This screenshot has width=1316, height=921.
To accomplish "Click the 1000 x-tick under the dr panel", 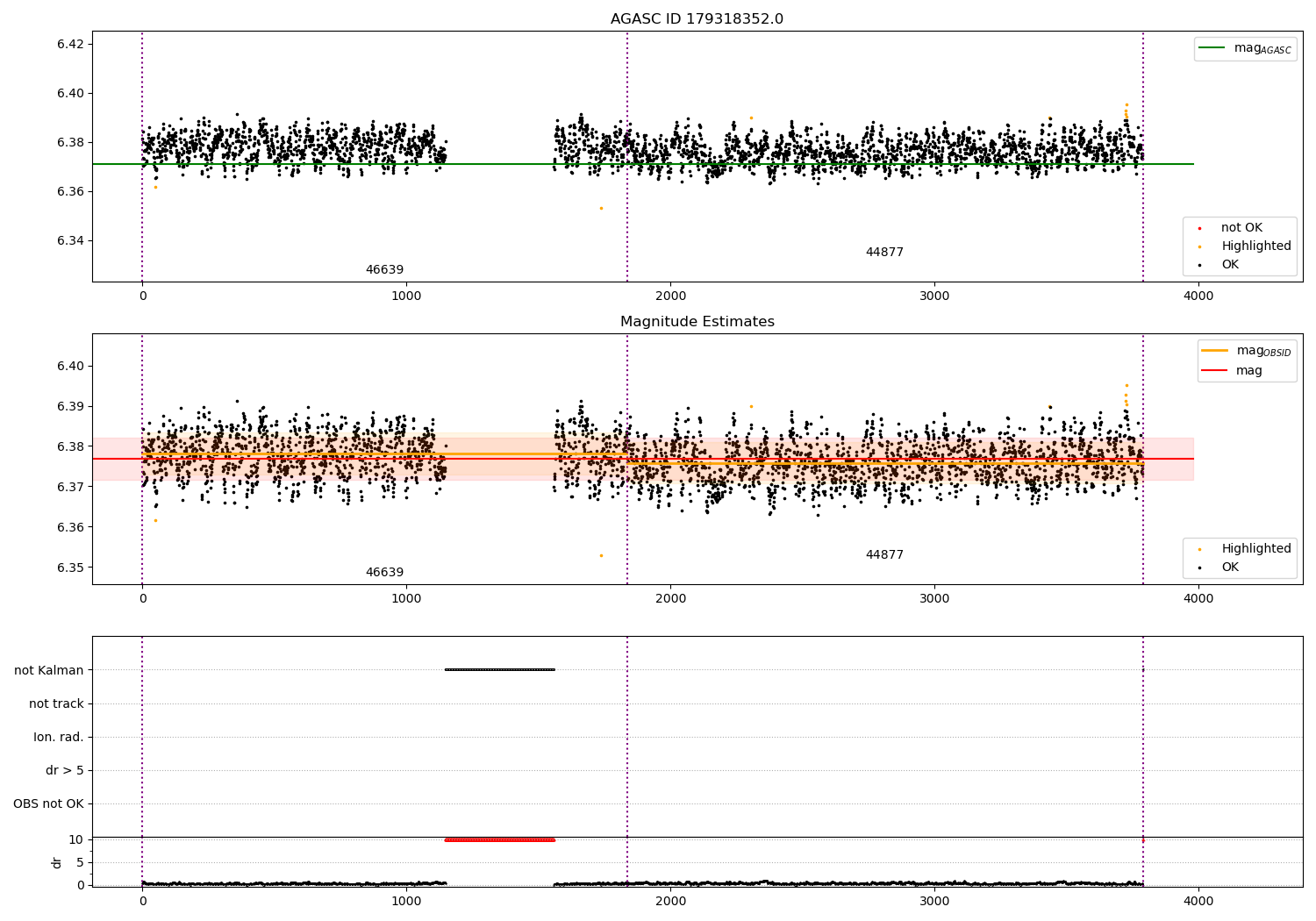I will 406,902.
